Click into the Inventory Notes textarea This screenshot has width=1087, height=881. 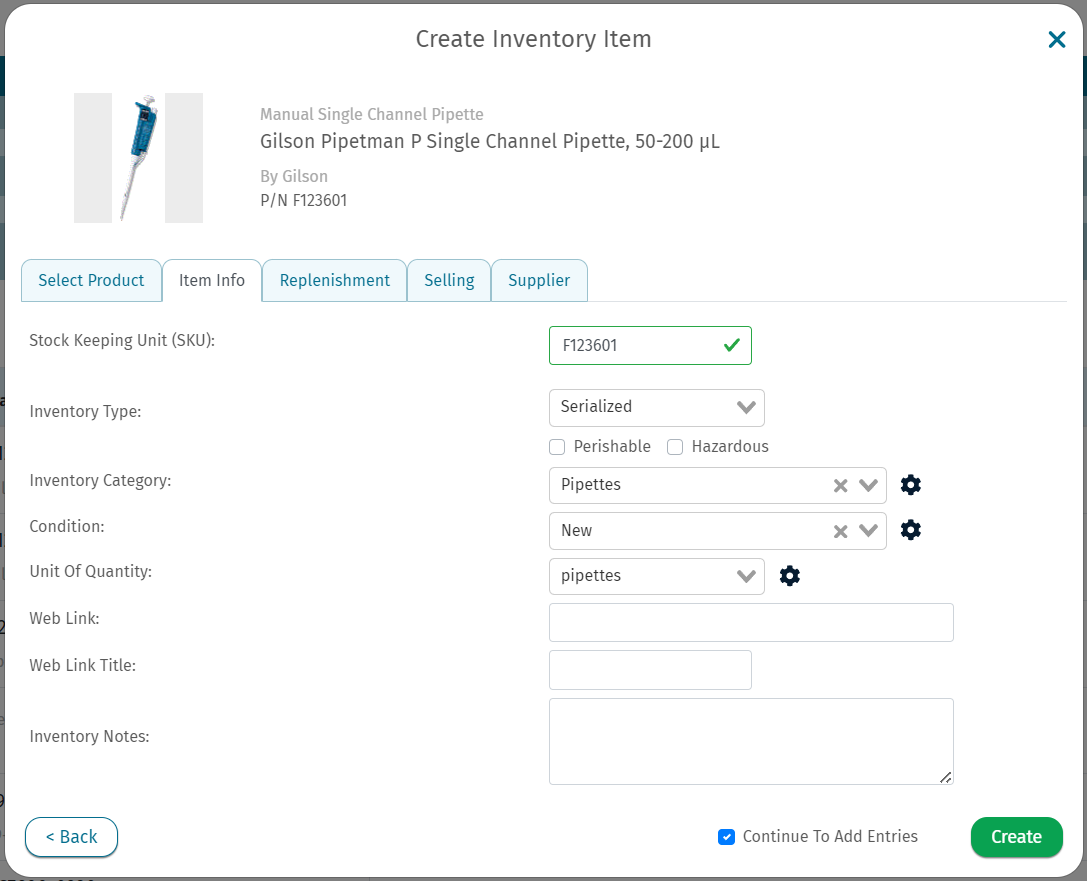point(751,741)
